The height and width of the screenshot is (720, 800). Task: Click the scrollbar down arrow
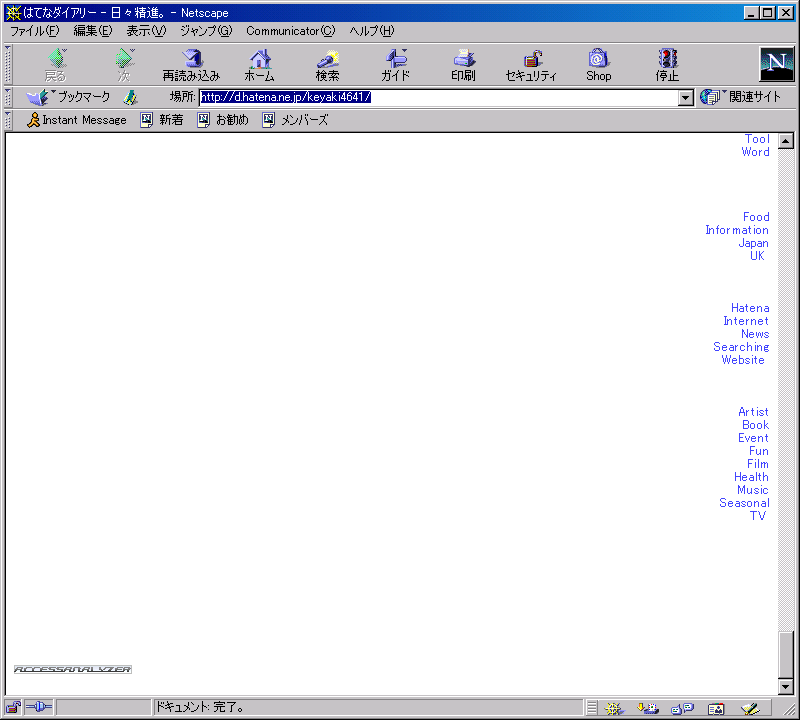click(786, 687)
